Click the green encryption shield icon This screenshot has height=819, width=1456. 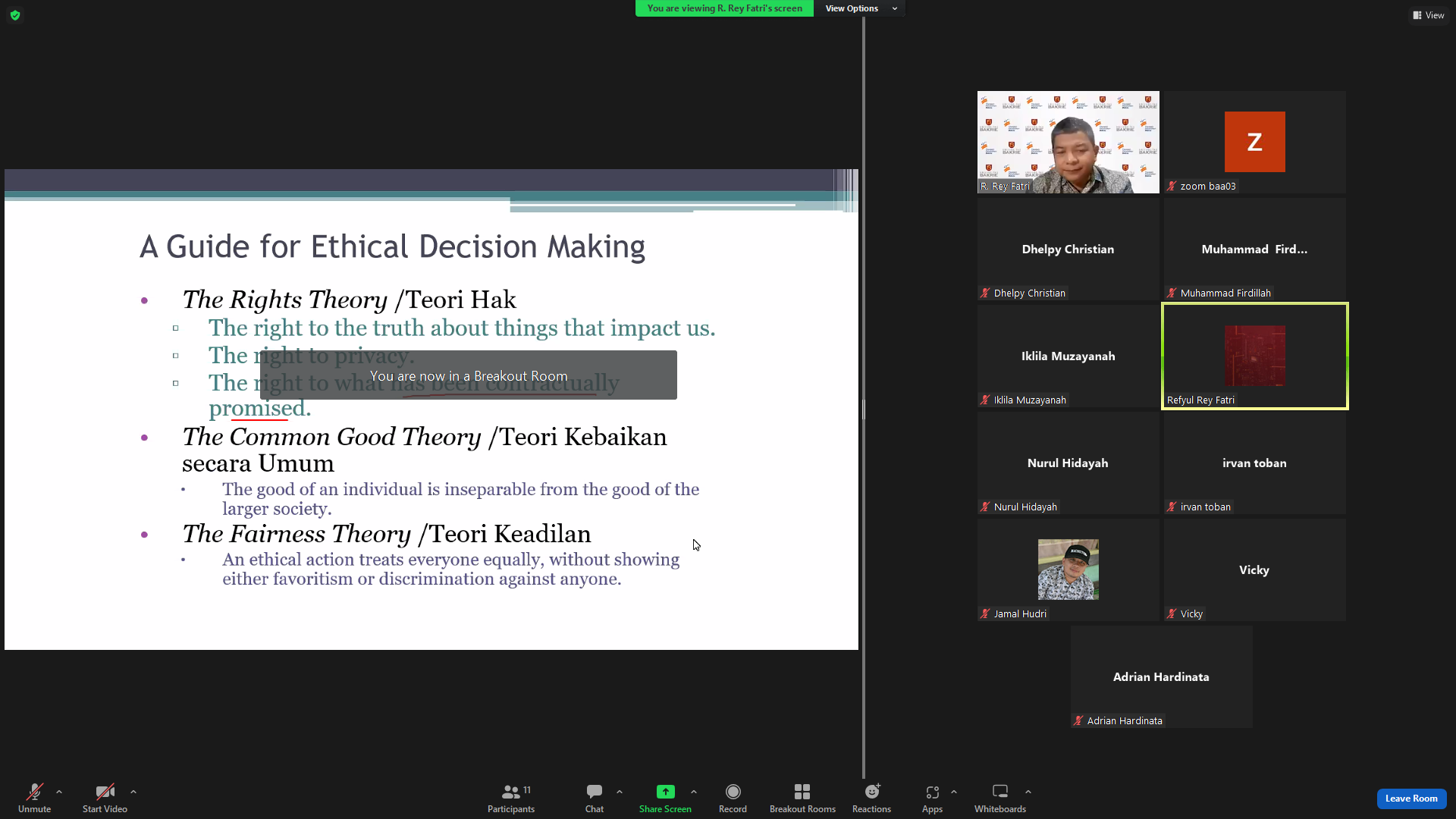click(x=15, y=15)
